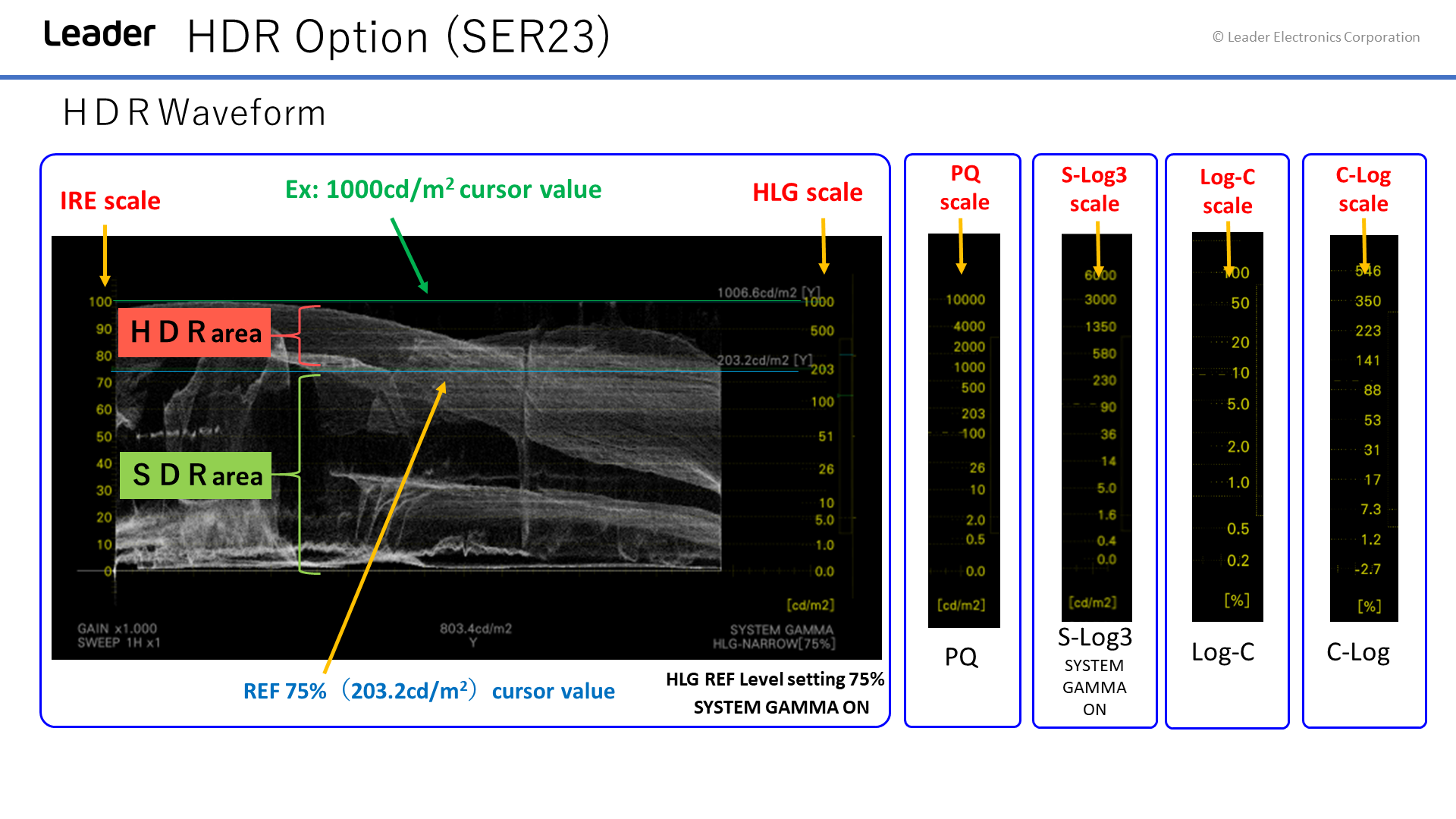Click the 4000 value on the PQ scale

[x=969, y=326]
